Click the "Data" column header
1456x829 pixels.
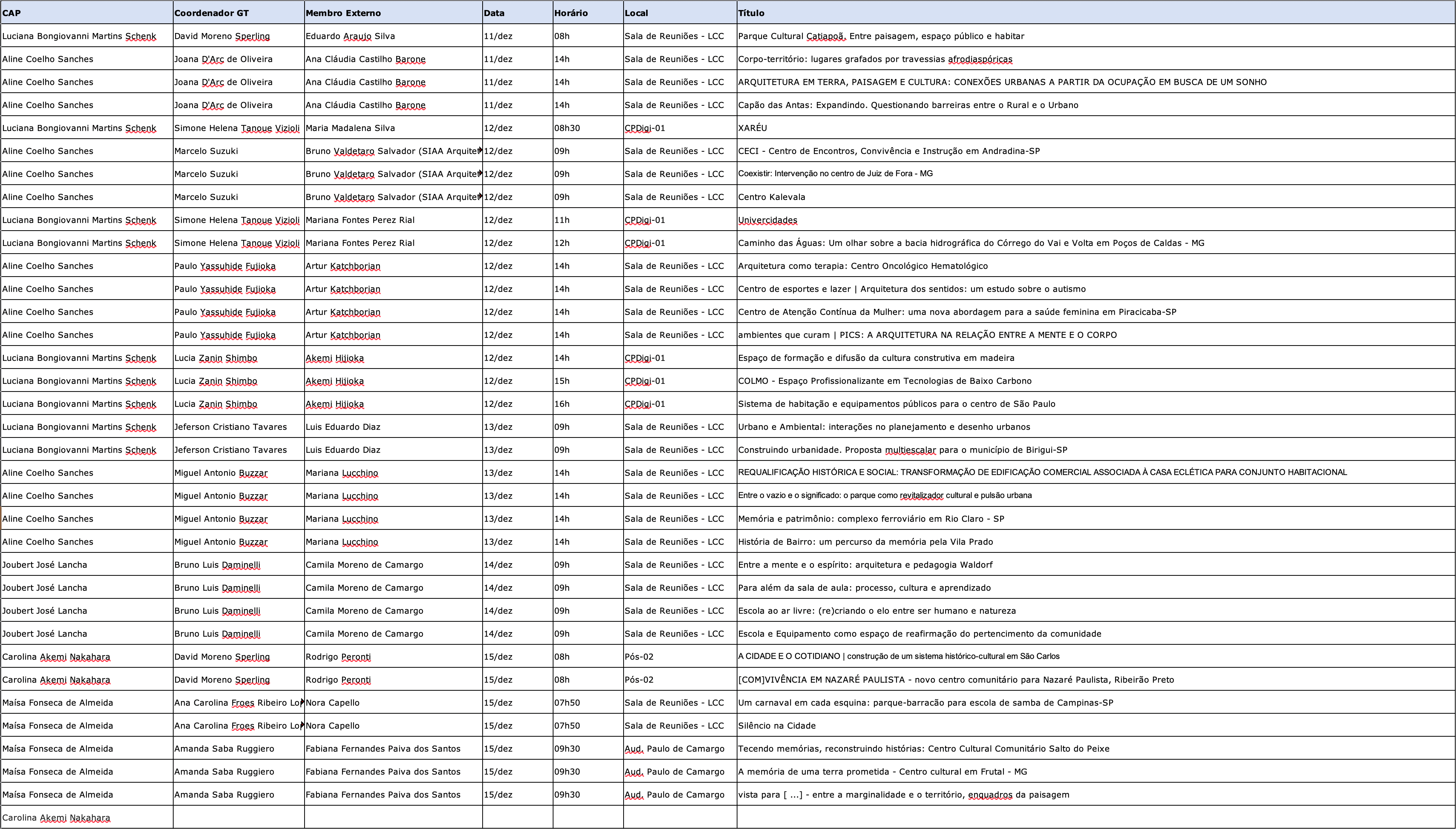coord(518,13)
